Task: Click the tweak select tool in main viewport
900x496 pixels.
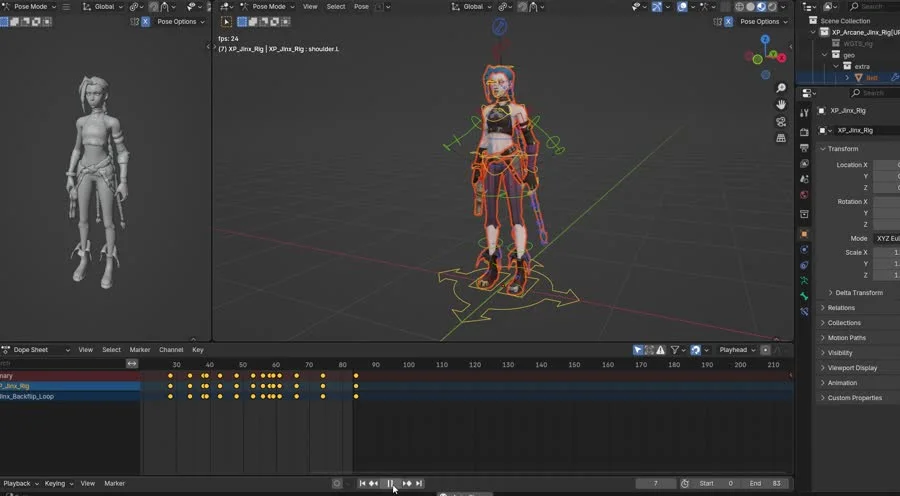Action: (x=226, y=22)
